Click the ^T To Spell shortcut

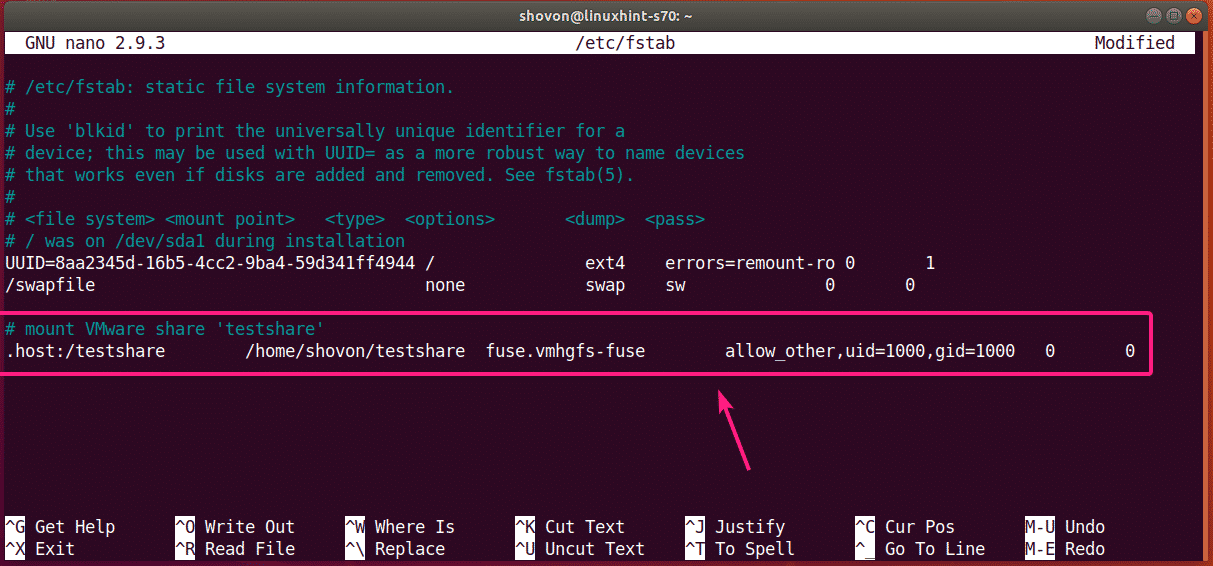740,549
